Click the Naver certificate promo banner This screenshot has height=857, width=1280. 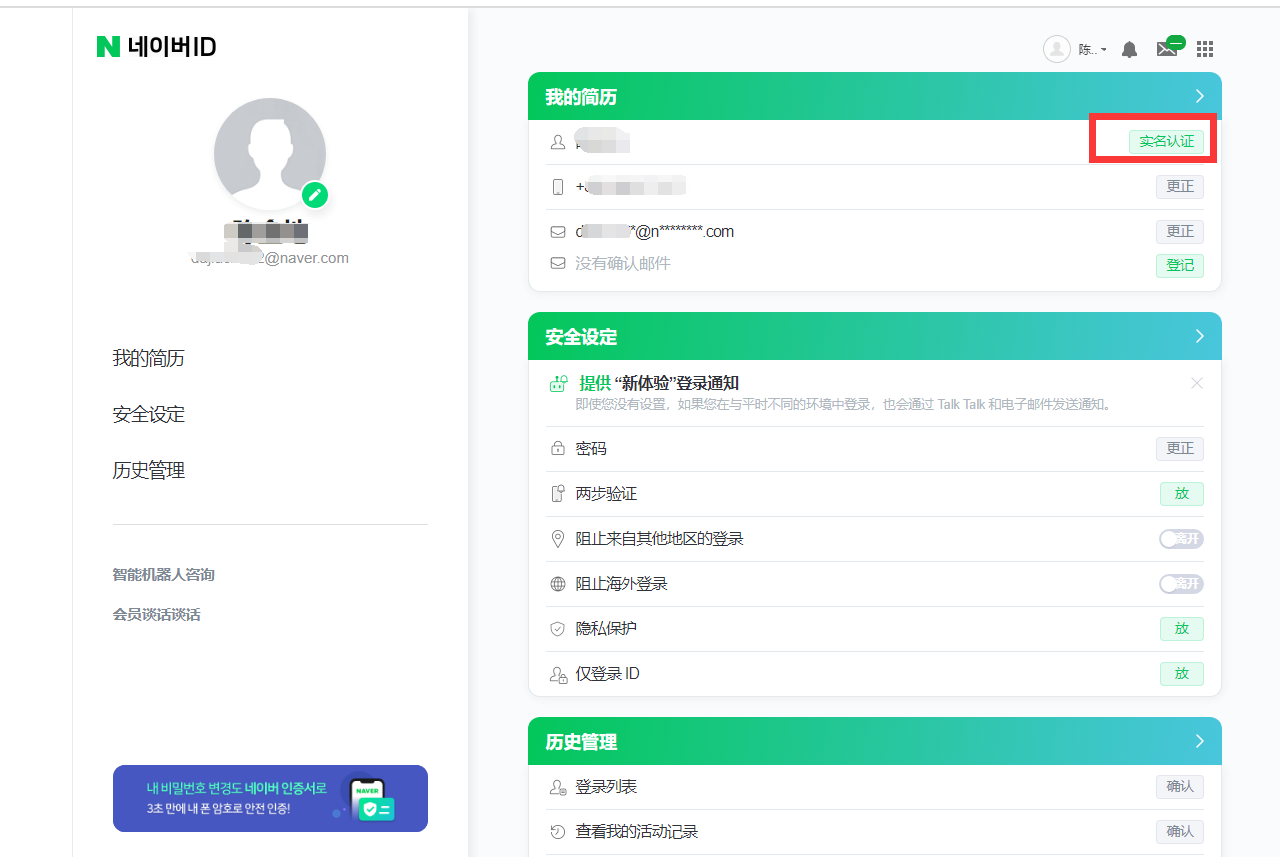(x=270, y=798)
